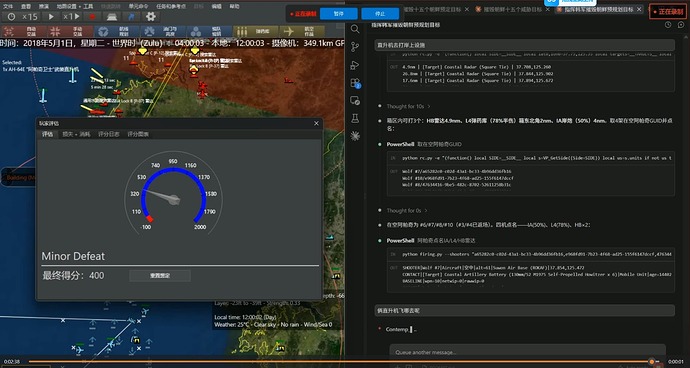Click the blue arrow icon in simulation toolbar
The height and width of the screenshot is (368, 690).
132,17
